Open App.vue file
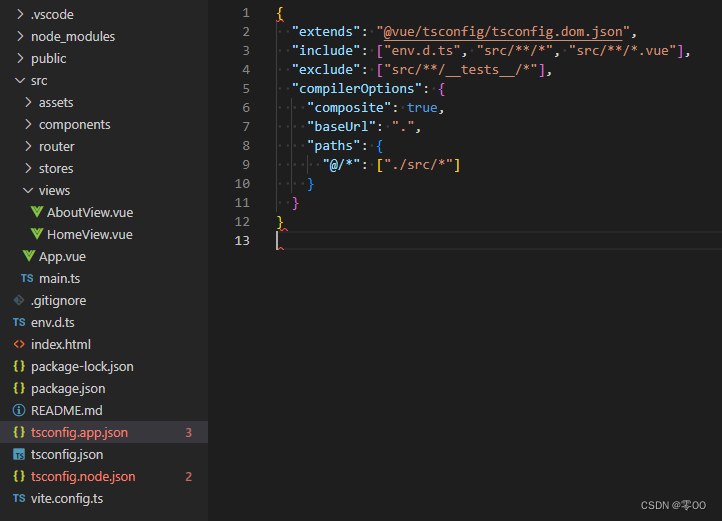This screenshot has height=521, width=722. pyautogui.click(x=62, y=257)
